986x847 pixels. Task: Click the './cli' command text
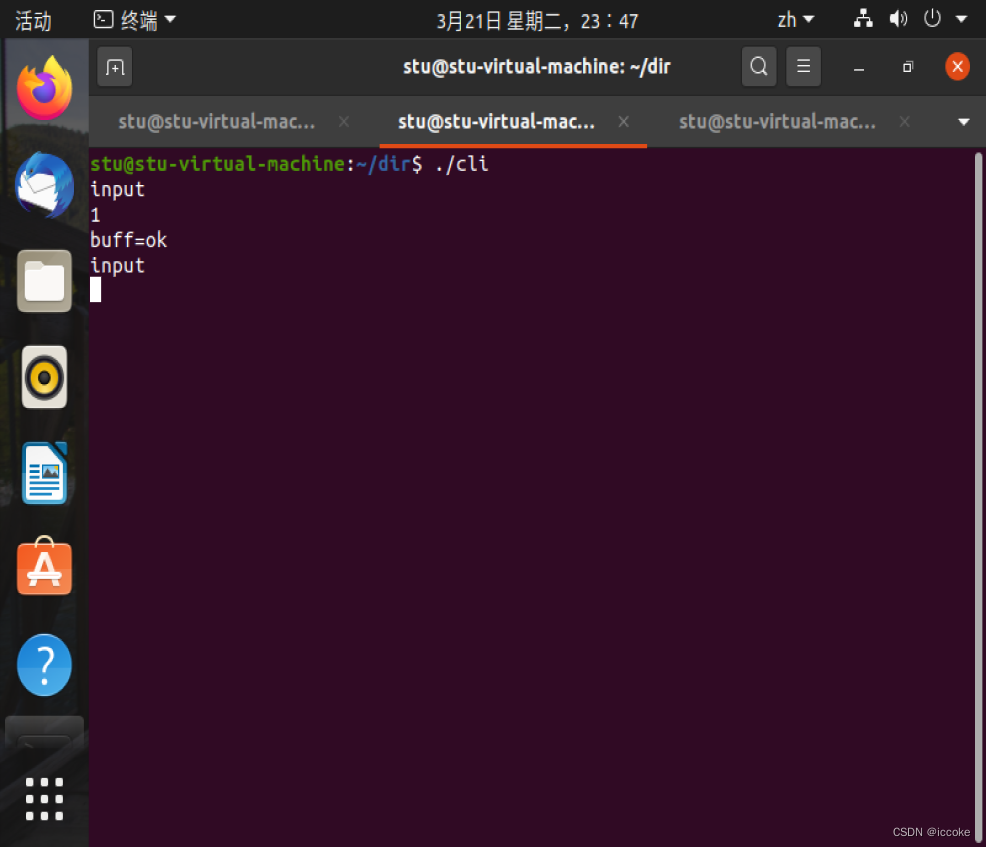tap(462, 164)
